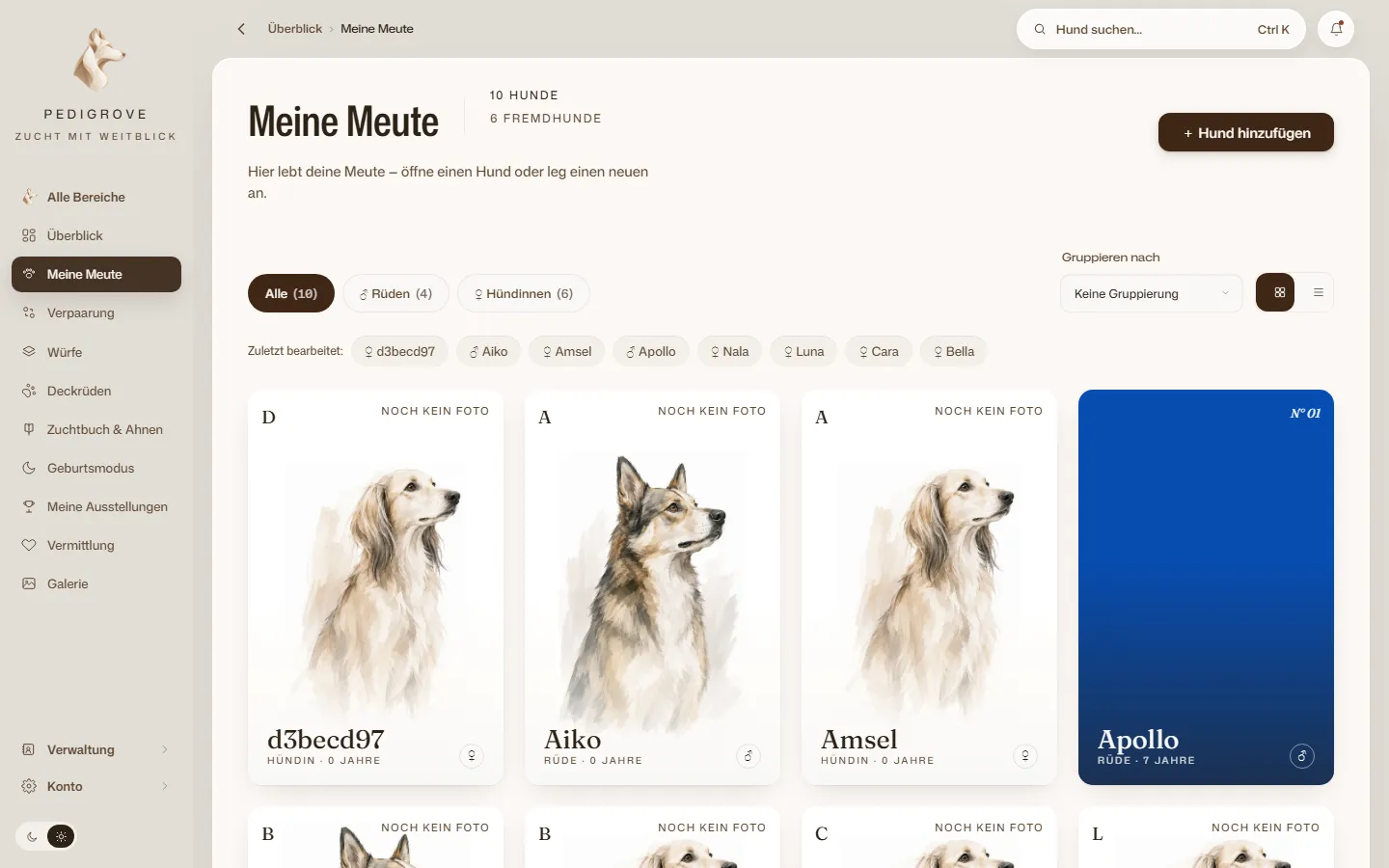
Task: Switch to dark mode with the moon toggle
Action: [x=32, y=836]
